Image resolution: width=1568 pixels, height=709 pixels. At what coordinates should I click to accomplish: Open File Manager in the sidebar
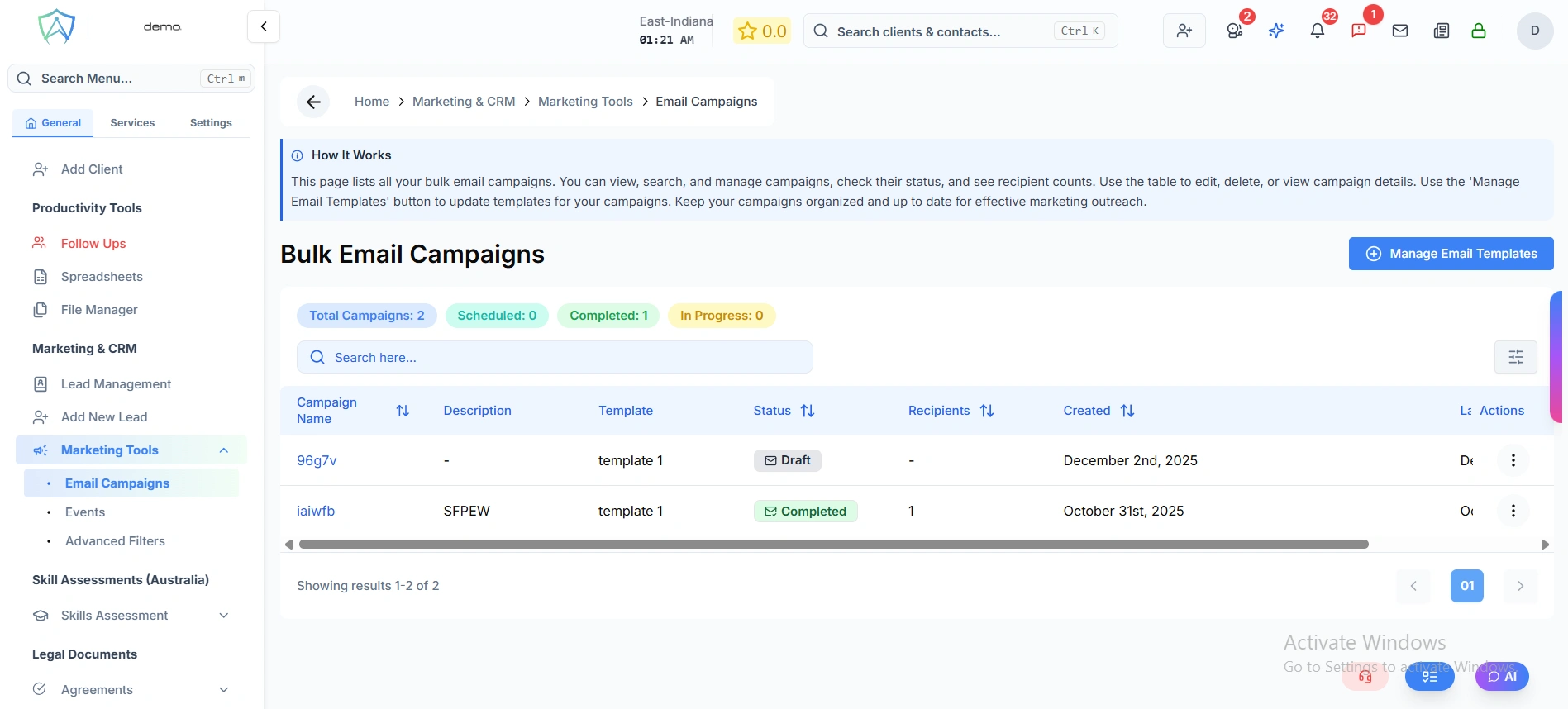(99, 310)
